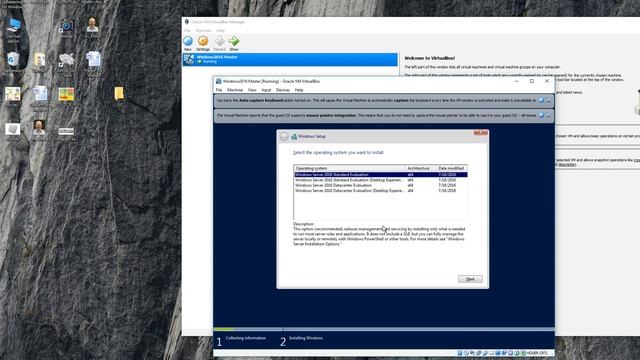Click the Date modified column header

click(x=451, y=168)
